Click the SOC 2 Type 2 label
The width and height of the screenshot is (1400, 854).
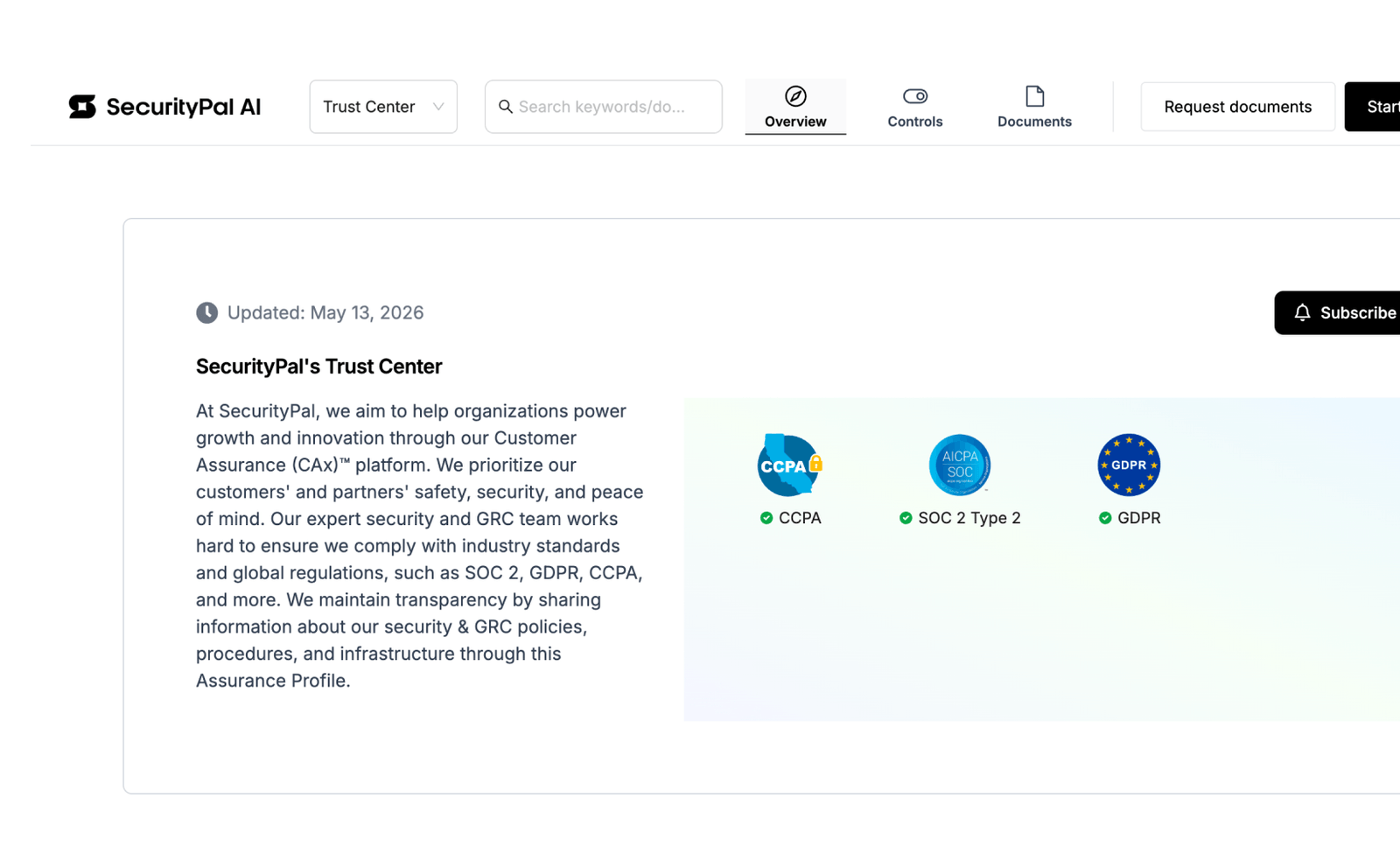click(x=969, y=518)
